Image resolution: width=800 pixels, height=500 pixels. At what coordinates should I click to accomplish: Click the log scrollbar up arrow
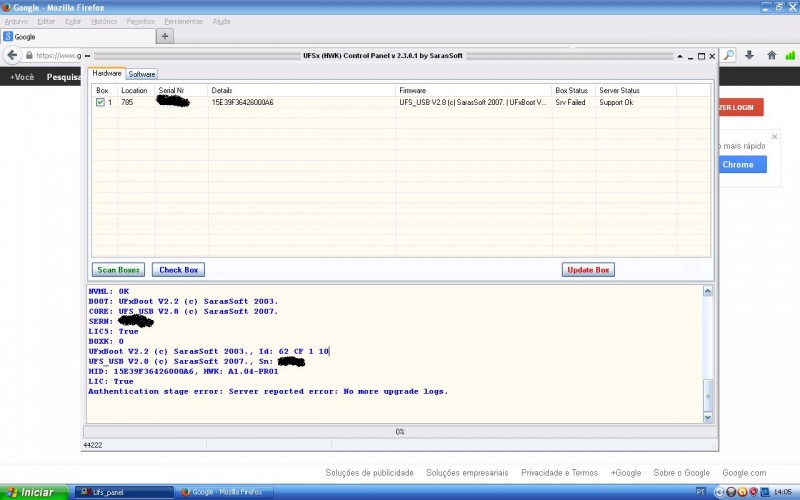coord(708,291)
